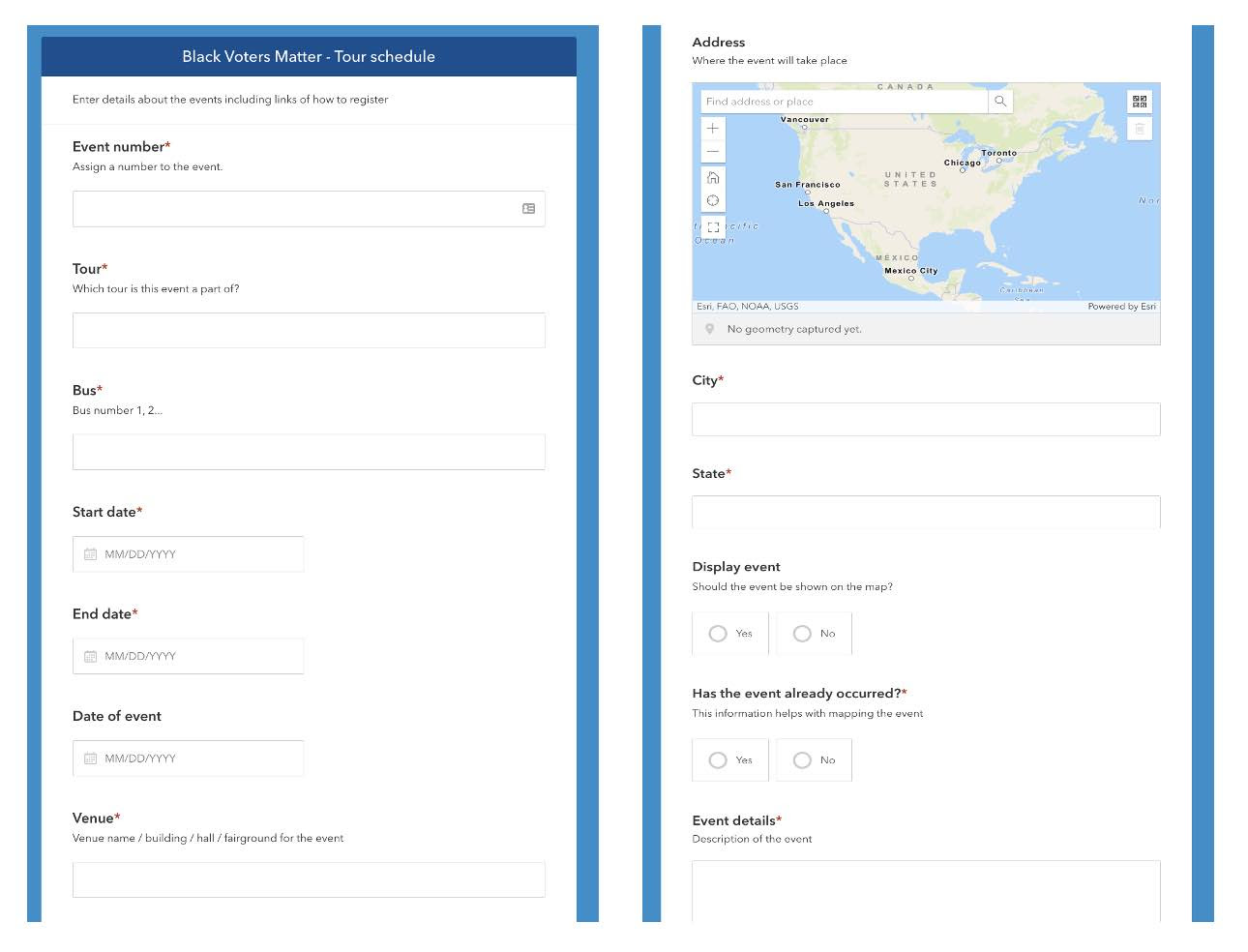Choose No for event already occurred
Screen dimensions: 1248x952
(x=815, y=760)
